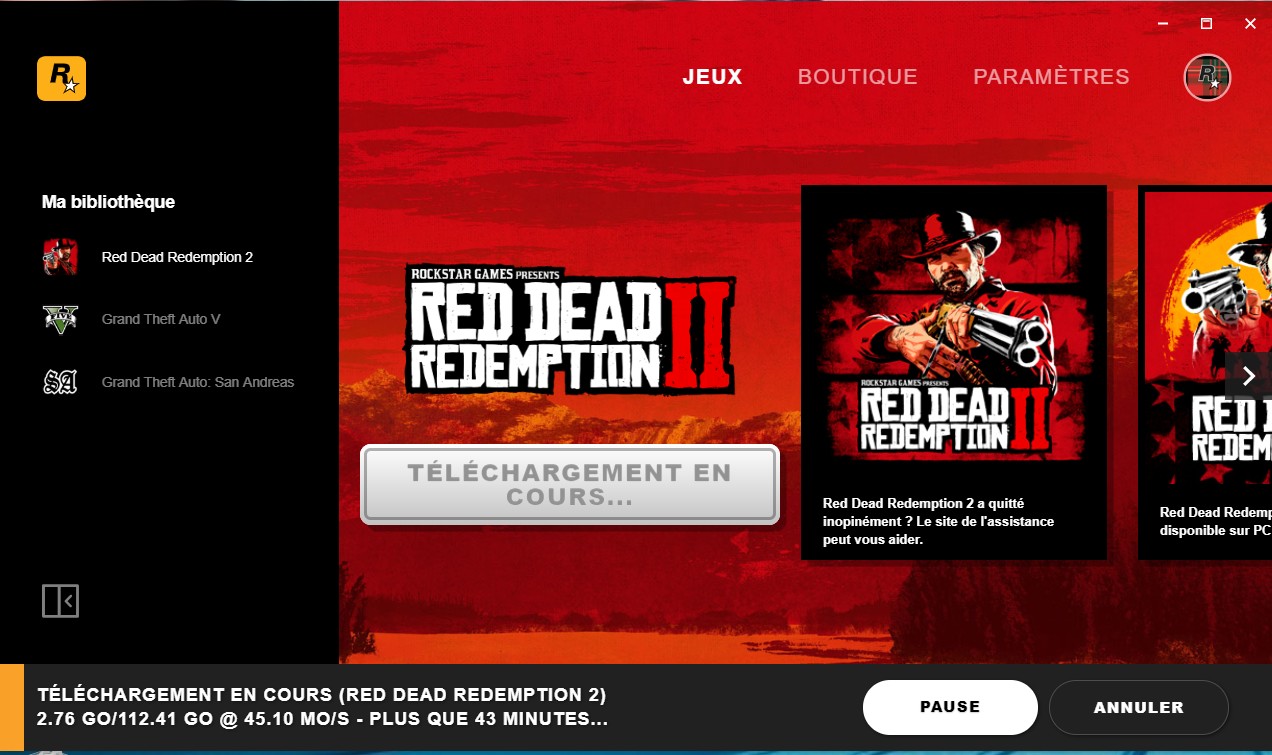Pause the Red Dead Redemption 2 download
The width and height of the screenshot is (1272, 755).
tap(950, 707)
